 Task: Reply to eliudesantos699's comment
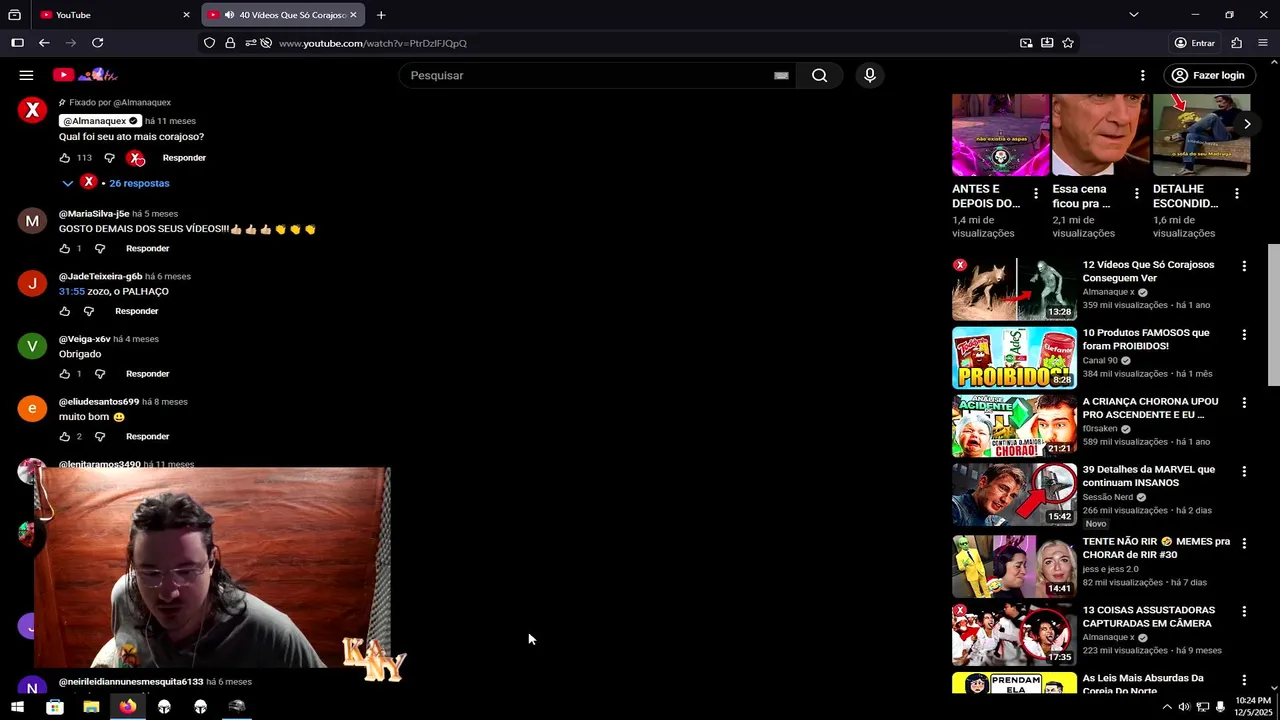tap(147, 437)
